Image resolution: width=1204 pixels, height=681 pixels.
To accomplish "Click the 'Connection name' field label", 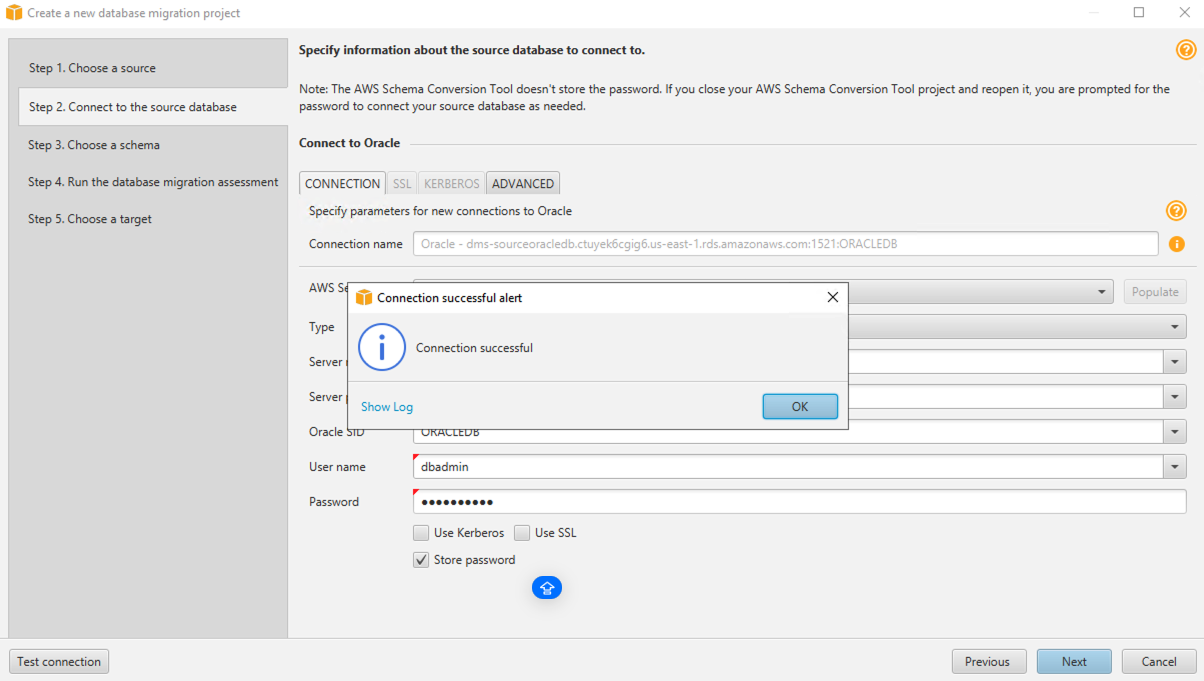I will point(356,244).
